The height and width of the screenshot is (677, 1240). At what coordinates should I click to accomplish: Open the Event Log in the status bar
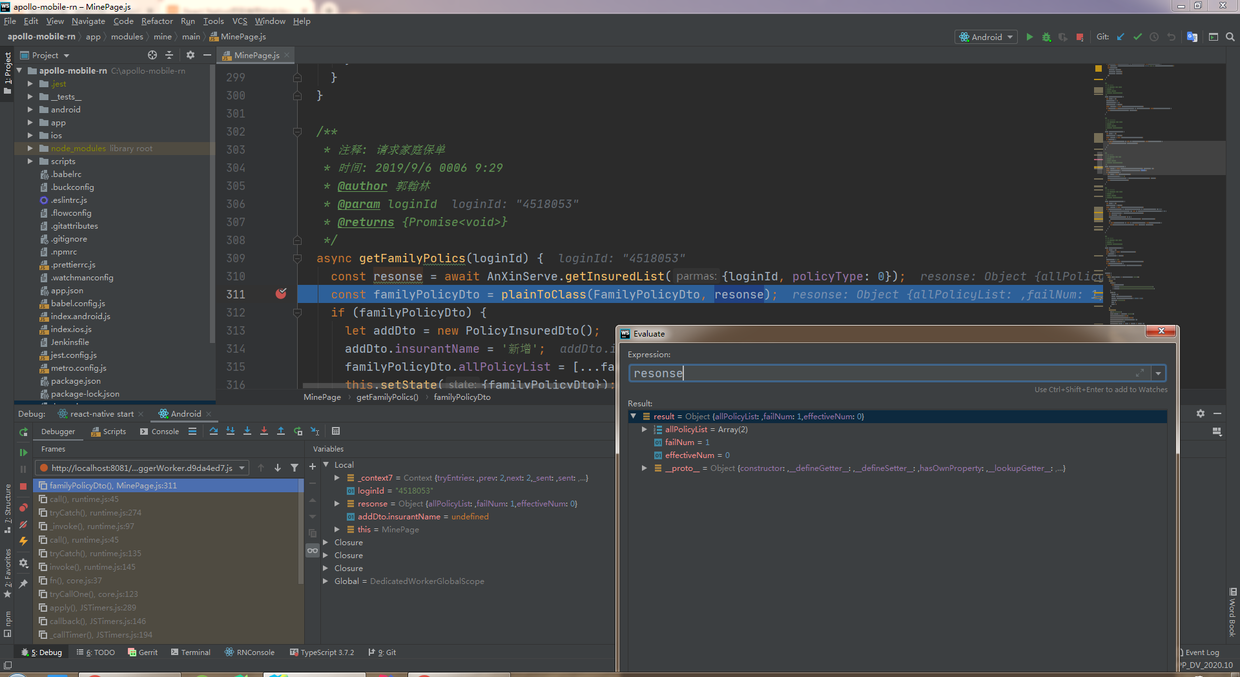click(x=1198, y=652)
